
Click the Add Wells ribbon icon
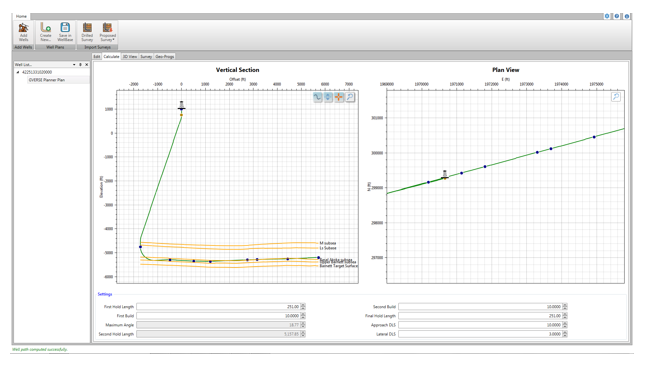click(x=23, y=32)
